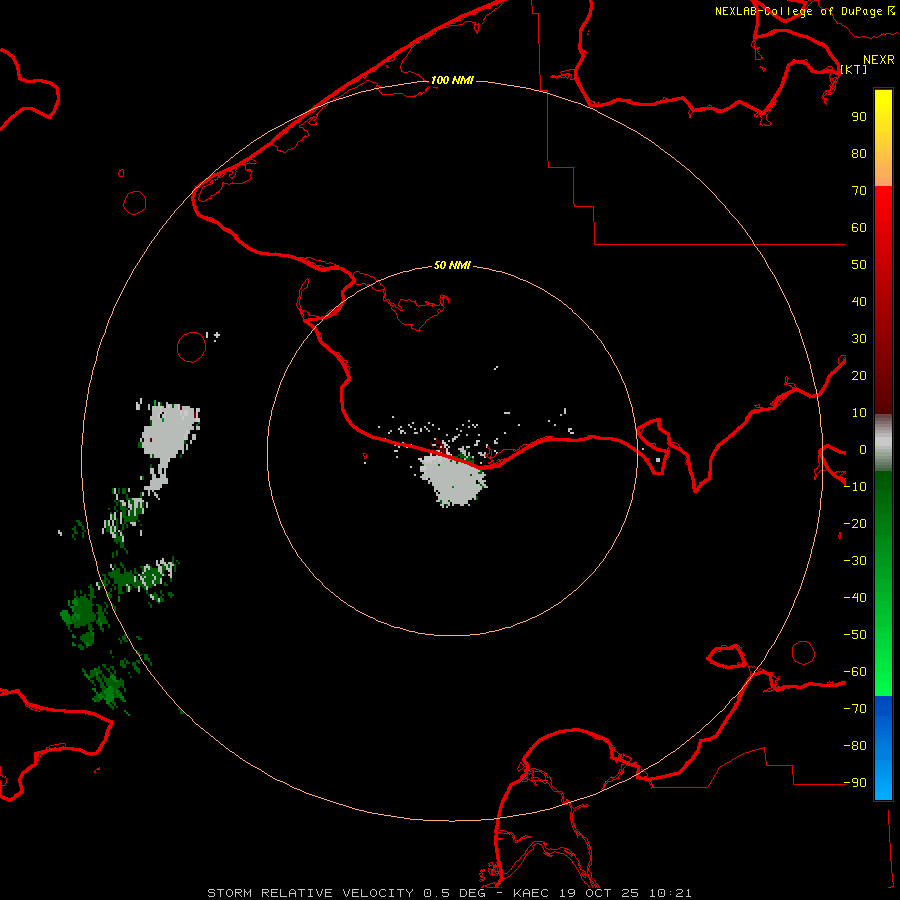Image resolution: width=900 pixels, height=900 pixels.
Task: Click the 90 value on velocity scale
Action: (x=859, y=117)
